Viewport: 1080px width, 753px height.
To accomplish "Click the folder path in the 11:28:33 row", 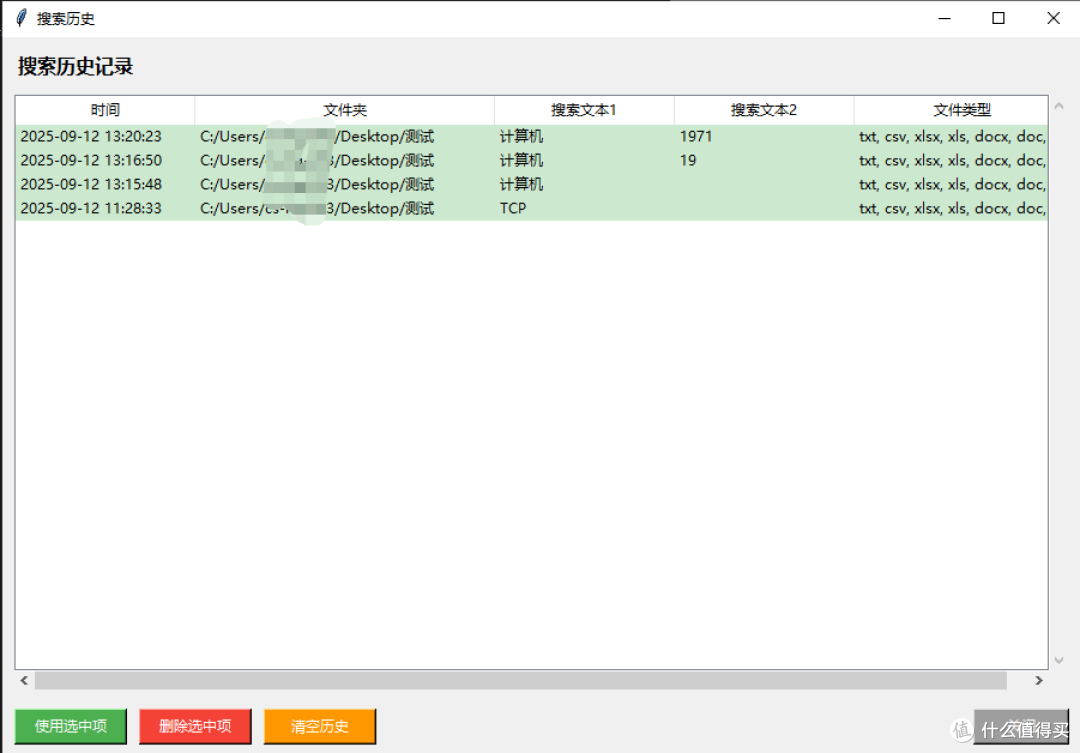I will pyautogui.click(x=317, y=208).
